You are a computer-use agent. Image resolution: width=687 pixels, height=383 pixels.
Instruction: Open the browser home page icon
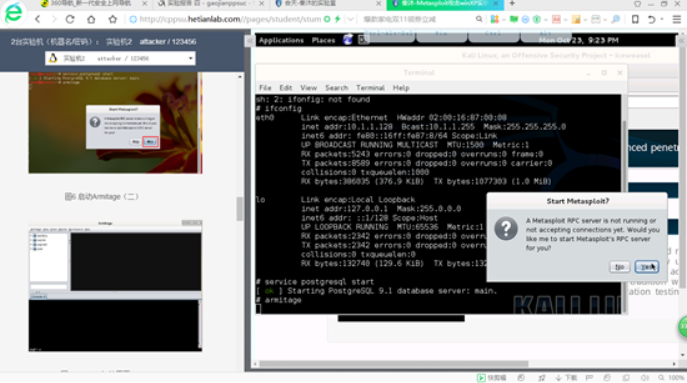91,19
